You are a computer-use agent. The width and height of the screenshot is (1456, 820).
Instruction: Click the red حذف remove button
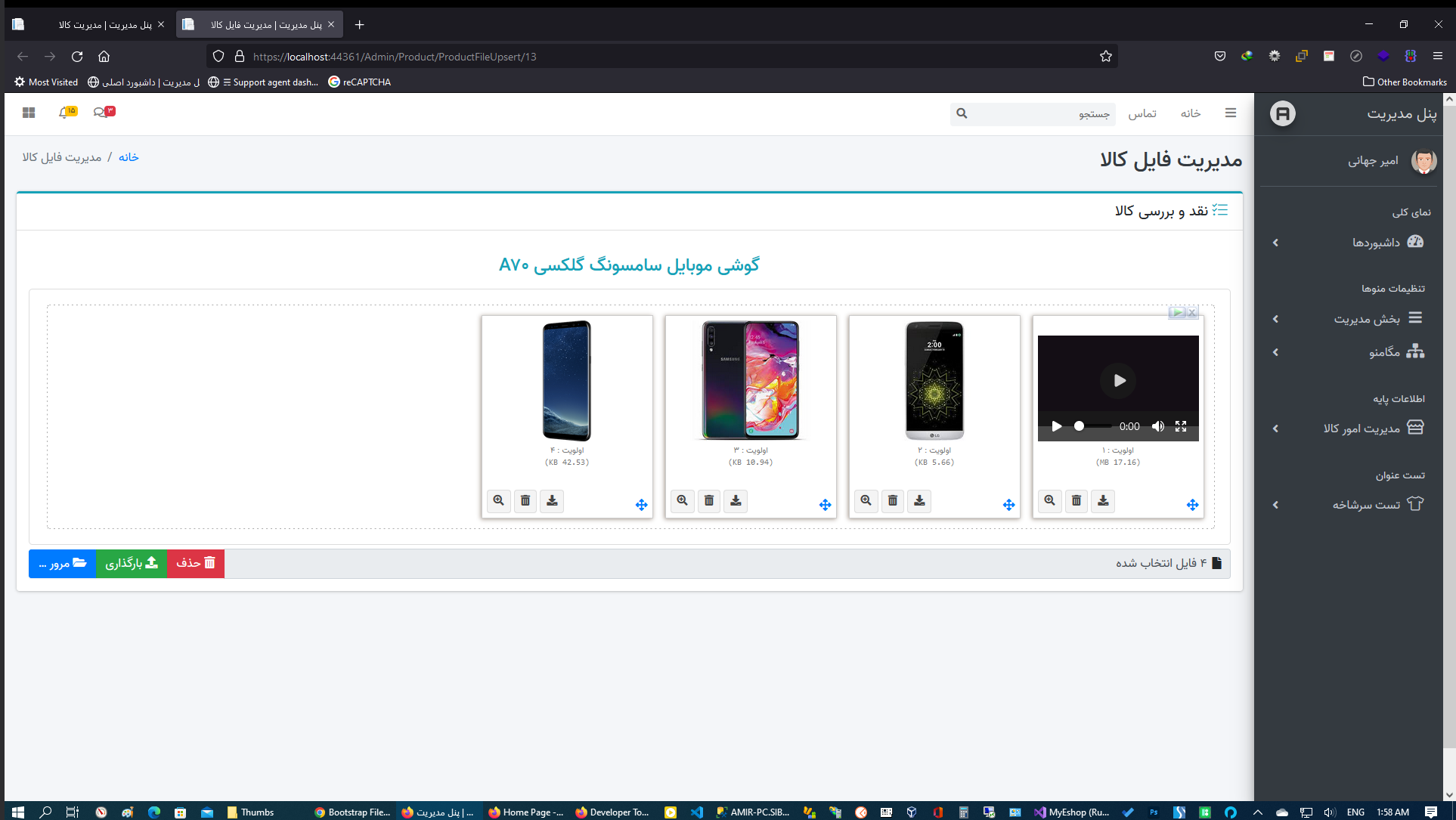tap(196, 563)
